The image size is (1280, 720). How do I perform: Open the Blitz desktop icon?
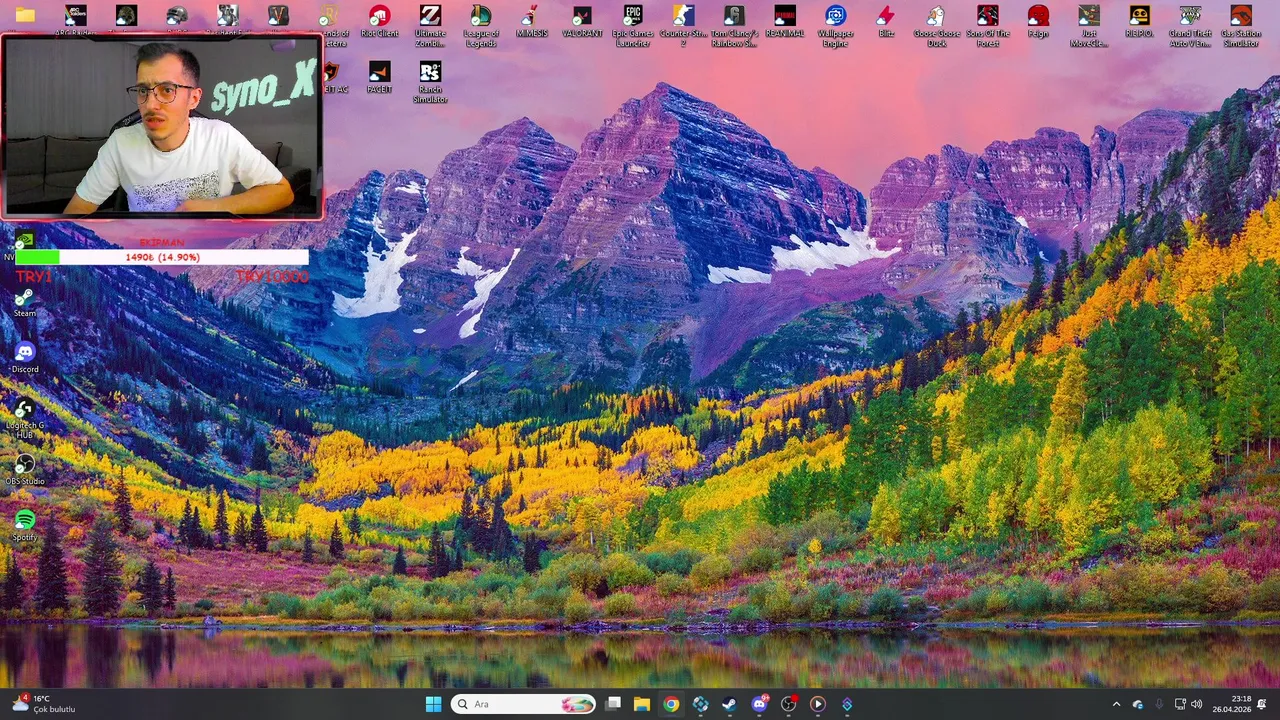tap(886, 22)
